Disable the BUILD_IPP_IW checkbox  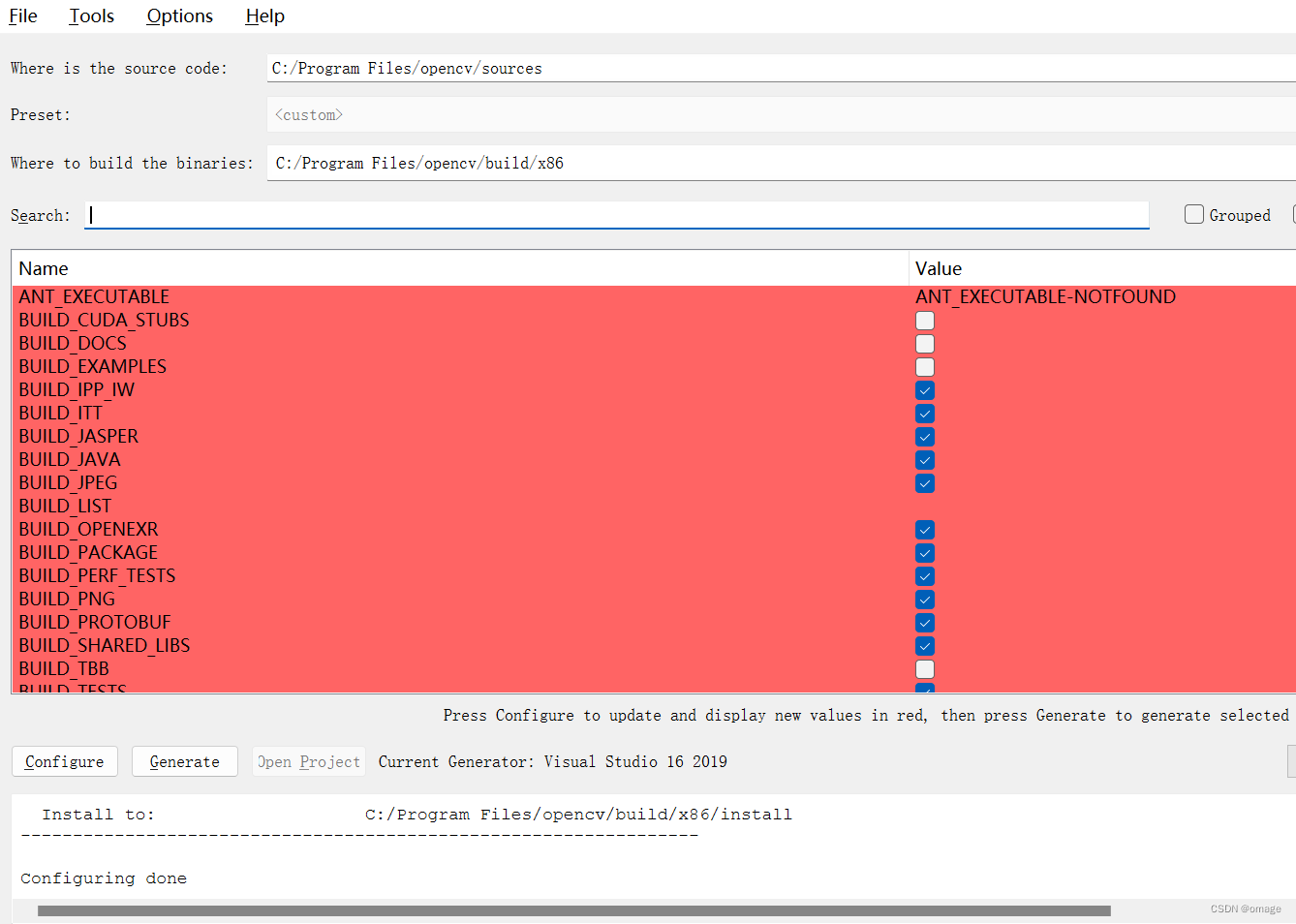925,389
